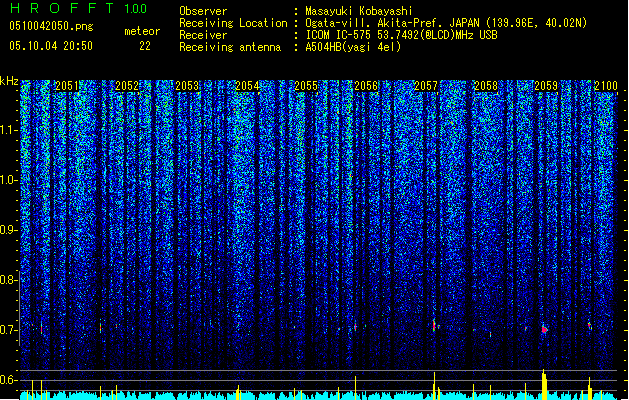Viewport: 629px width, 400px height.
Task: Click the 2058 time marker
Action: click(486, 86)
